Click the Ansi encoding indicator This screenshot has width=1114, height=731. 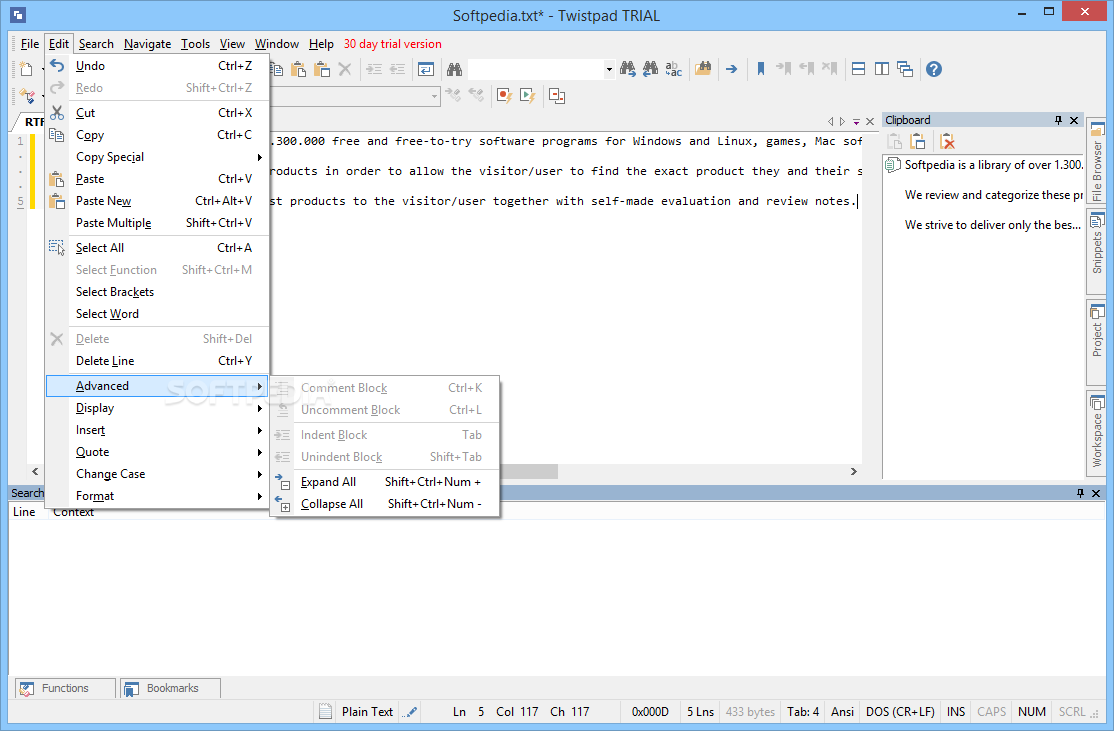coord(842,712)
